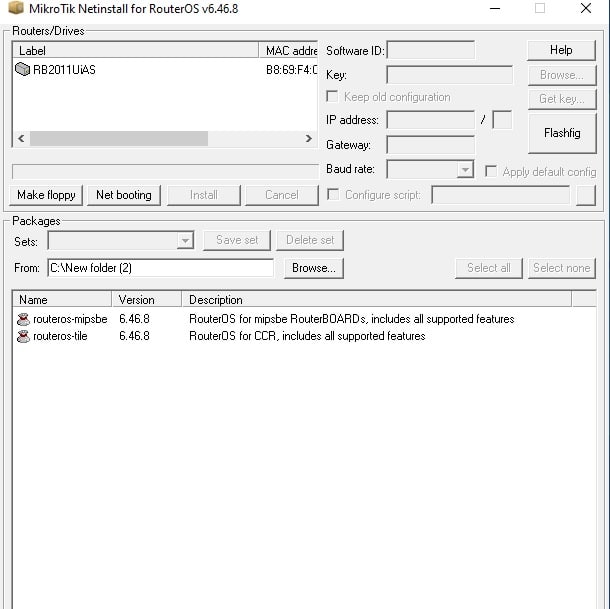Browse for the packages From folder
Image resolution: width=610 pixels, height=609 pixels.
[314, 268]
